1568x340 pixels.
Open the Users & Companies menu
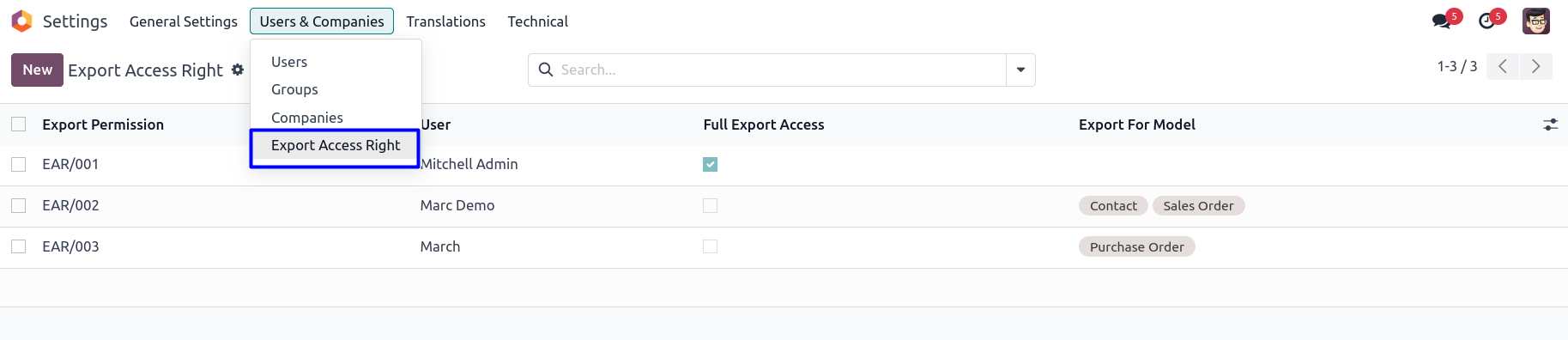tap(322, 21)
